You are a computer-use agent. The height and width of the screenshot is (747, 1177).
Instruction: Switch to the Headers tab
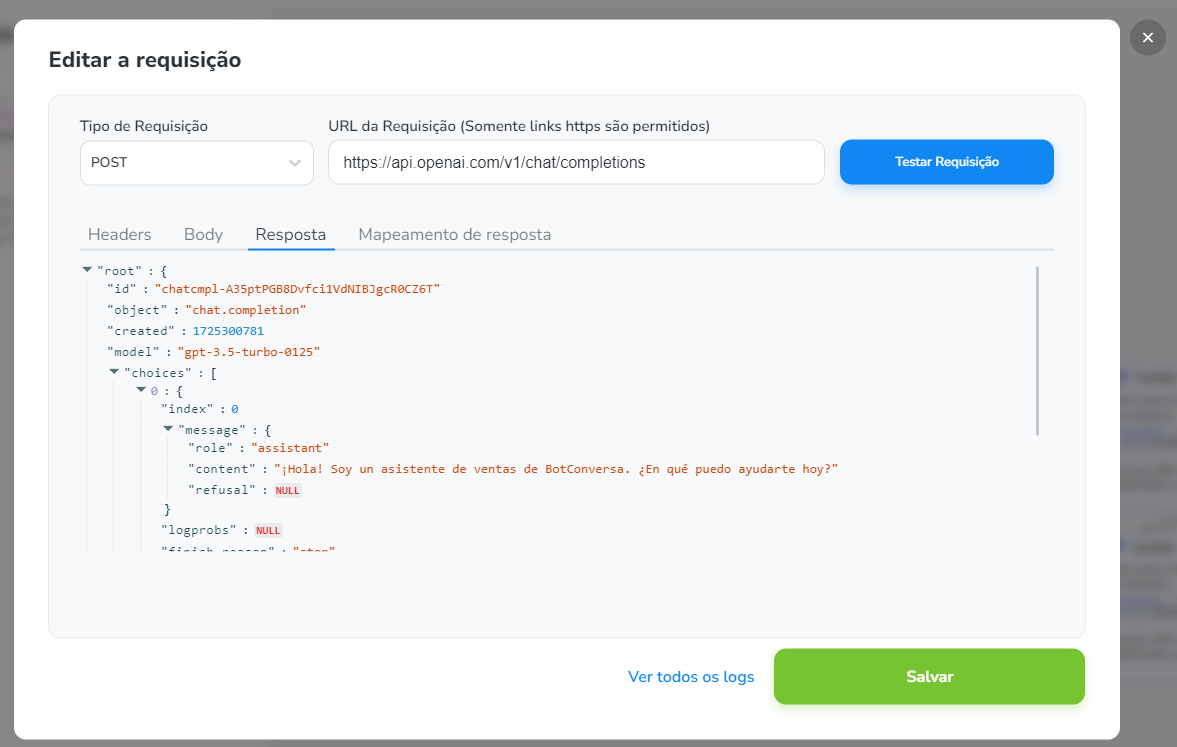pyautogui.click(x=120, y=234)
